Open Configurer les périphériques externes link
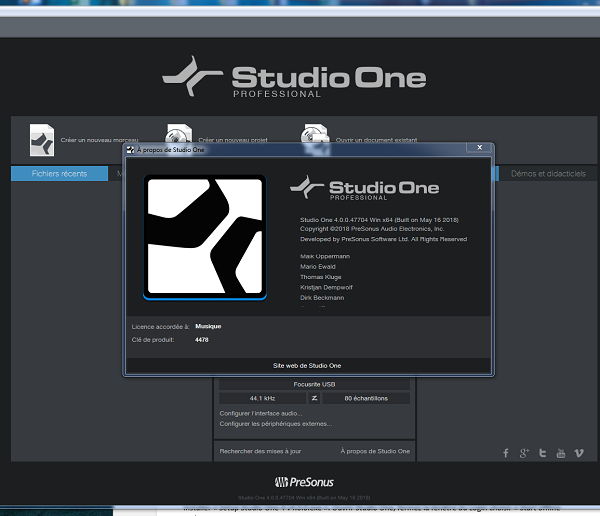This screenshot has height=516, width=600. tap(276, 424)
